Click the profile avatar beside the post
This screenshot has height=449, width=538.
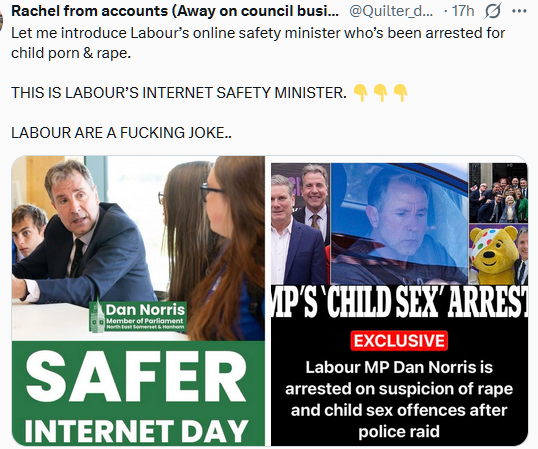click(1, 19)
